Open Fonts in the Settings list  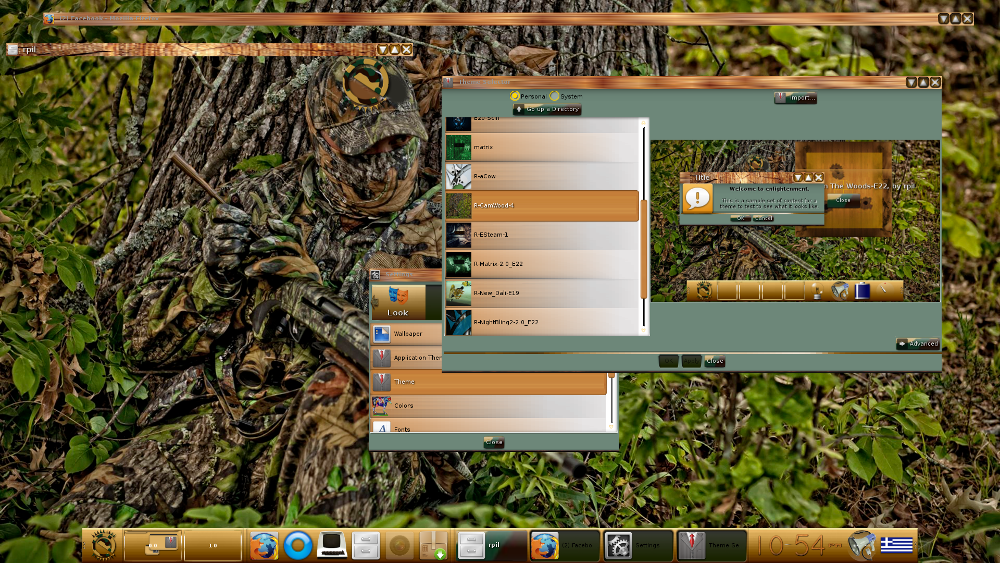(489, 426)
